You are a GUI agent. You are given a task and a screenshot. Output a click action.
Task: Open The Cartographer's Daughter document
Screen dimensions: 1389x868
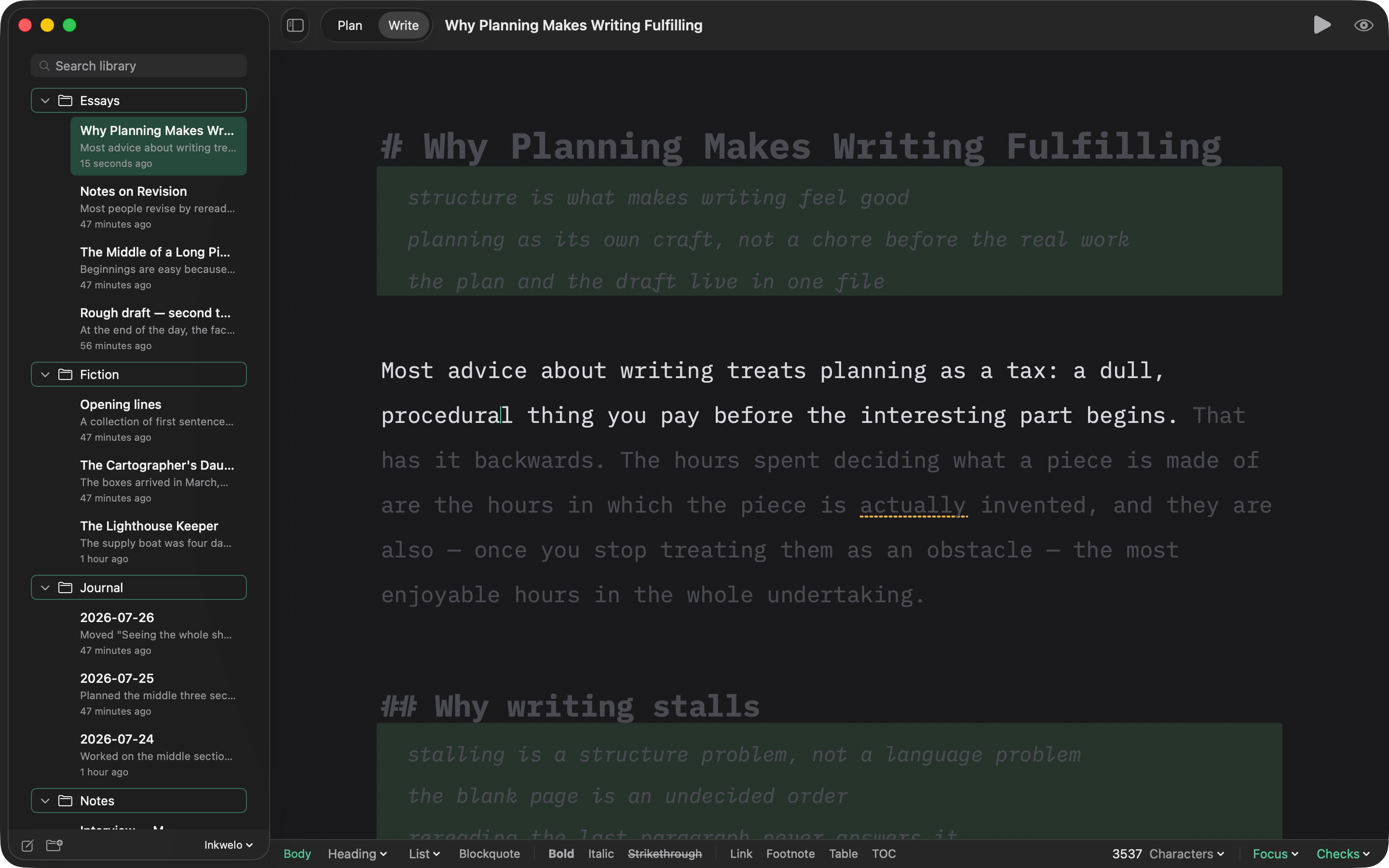point(158,481)
